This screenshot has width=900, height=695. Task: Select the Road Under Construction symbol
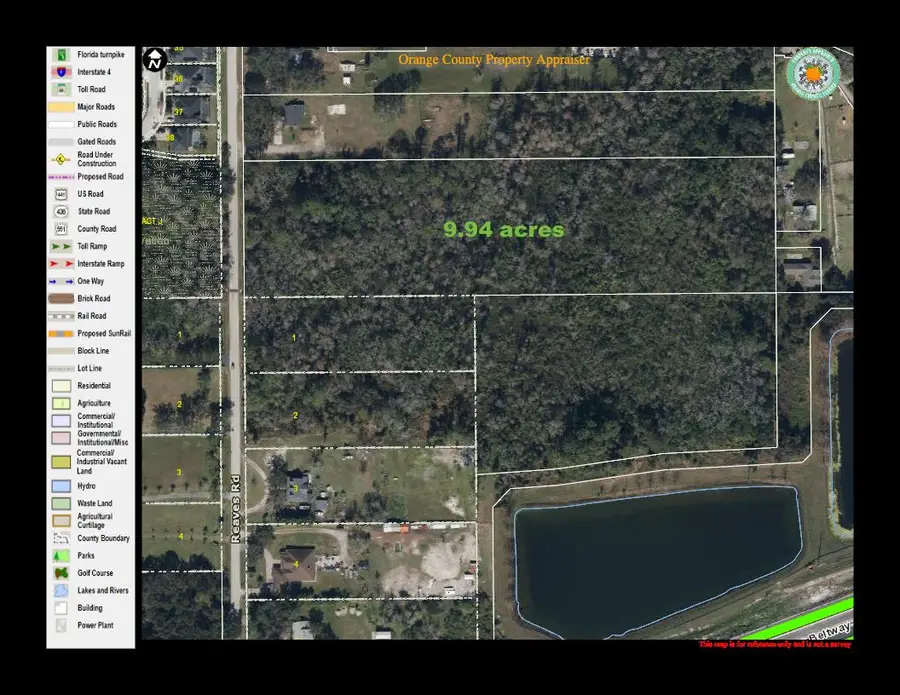tap(60, 159)
